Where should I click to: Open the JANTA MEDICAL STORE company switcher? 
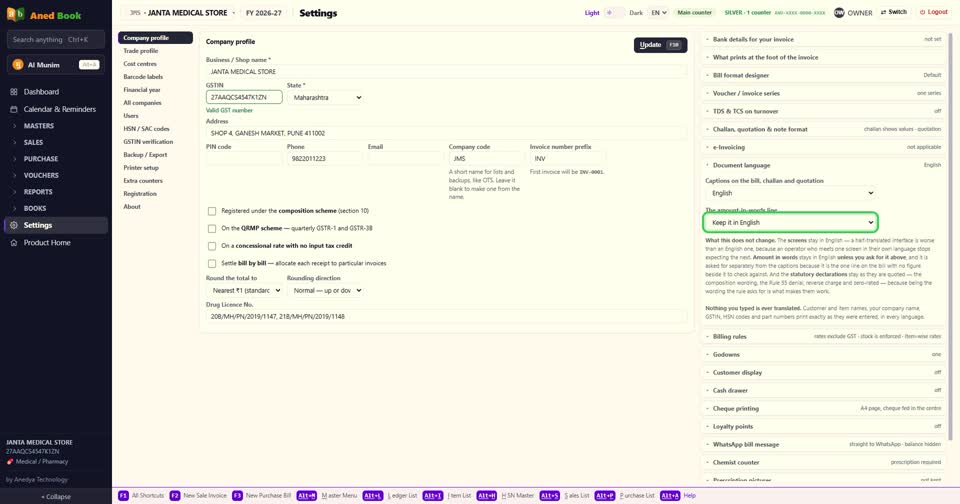[x=181, y=12]
